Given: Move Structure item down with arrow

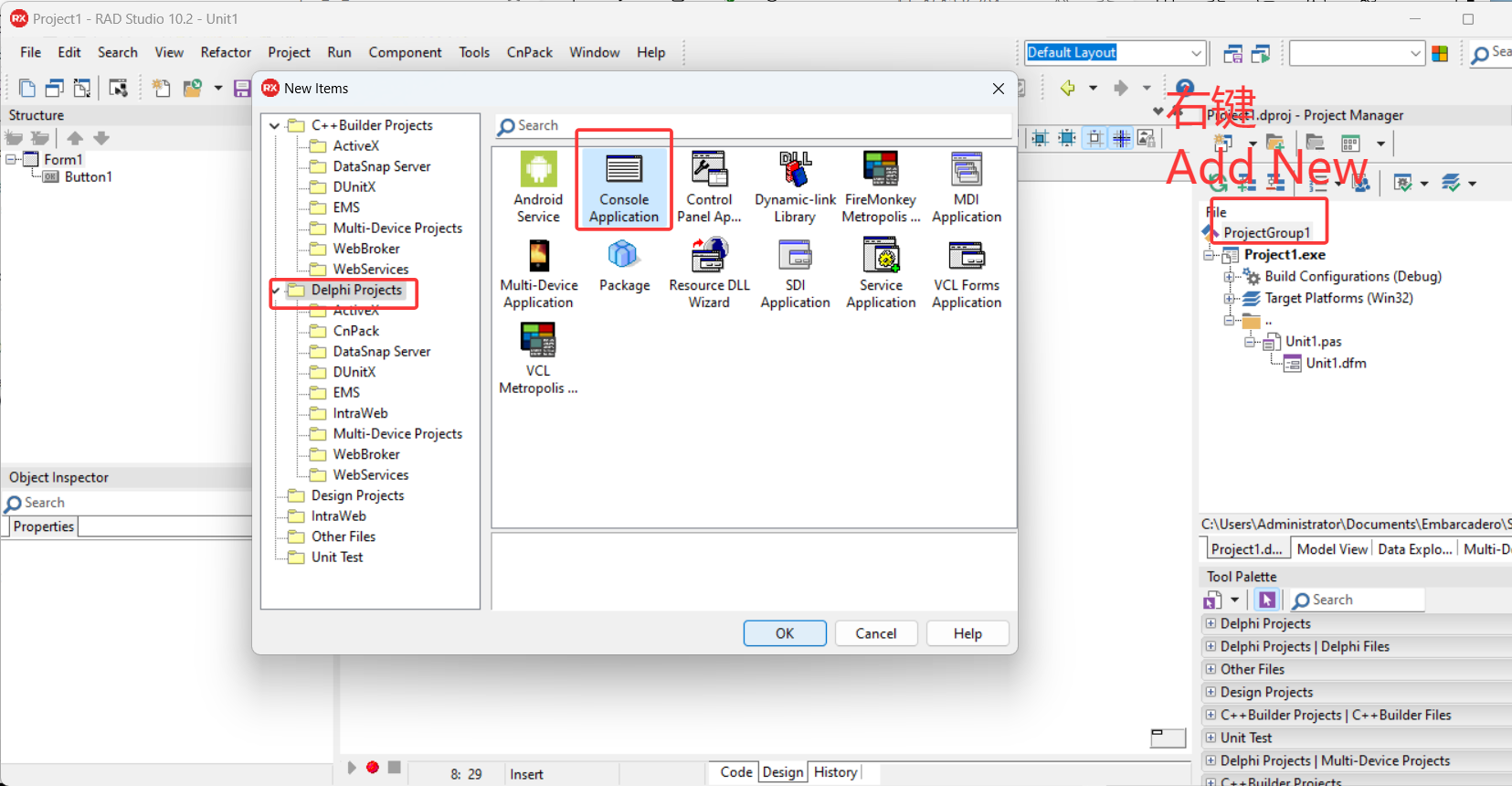Looking at the screenshot, I should click(x=101, y=138).
